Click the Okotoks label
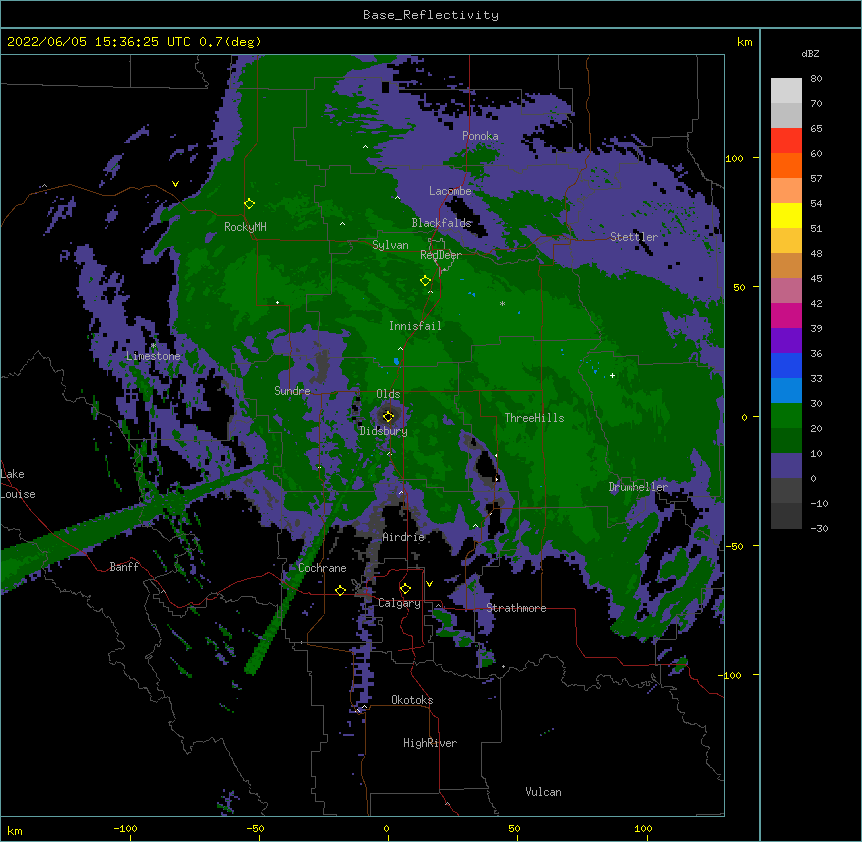The image size is (862, 842). point(412,700)
